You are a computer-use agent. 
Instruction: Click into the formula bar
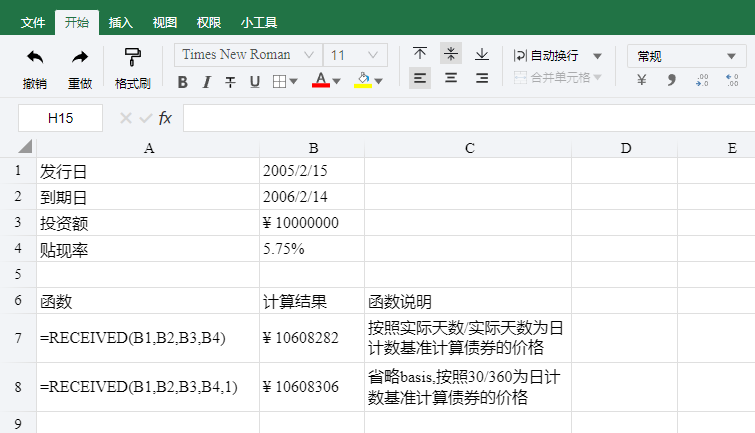[x=469, y=118]
